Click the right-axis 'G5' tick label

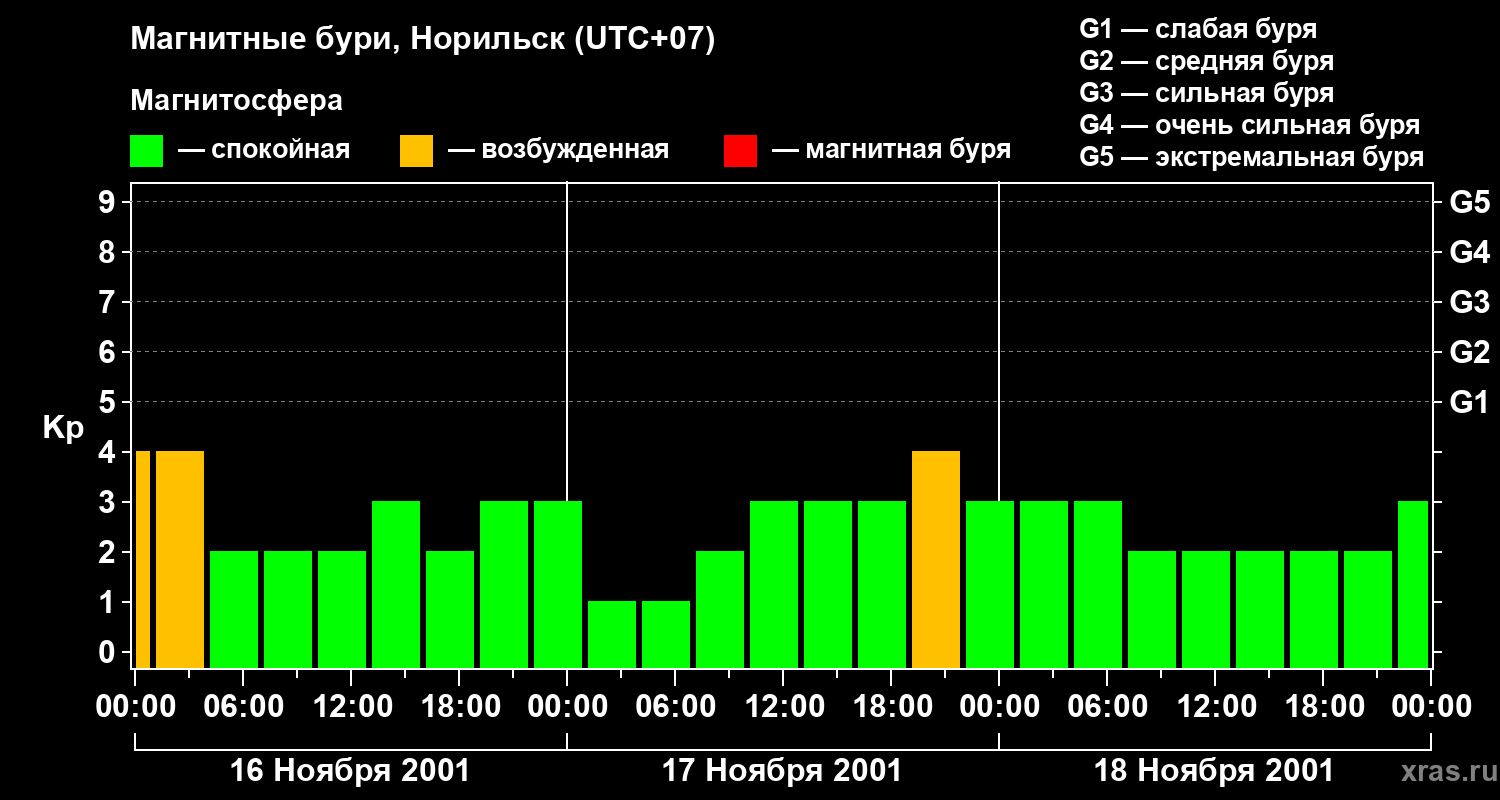pyautogui.click(x=1469, y=202)
